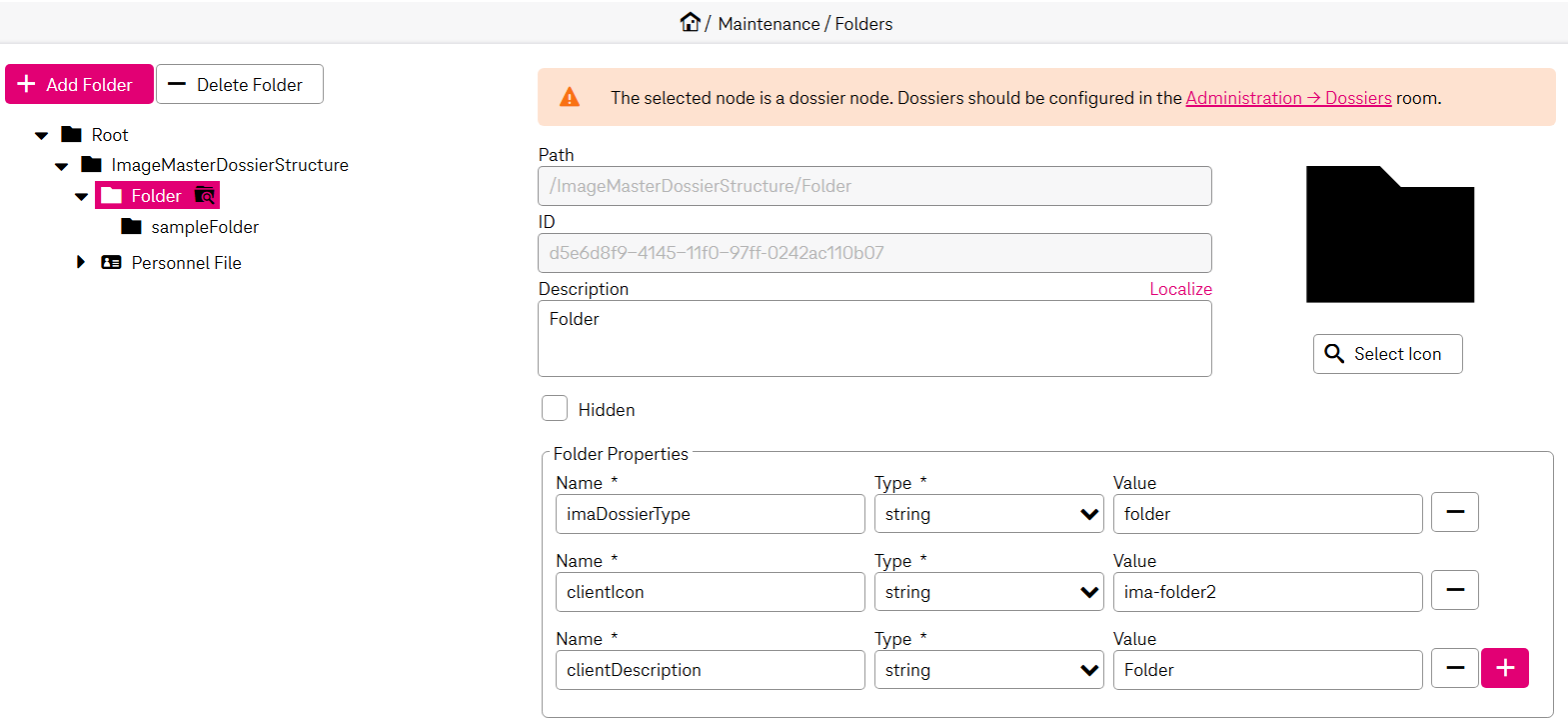Image resolution: width=1568 pixels, height=725 pixels.
Task: Click the dossier icon beside Folder node
Action: (x=204, y=195)
